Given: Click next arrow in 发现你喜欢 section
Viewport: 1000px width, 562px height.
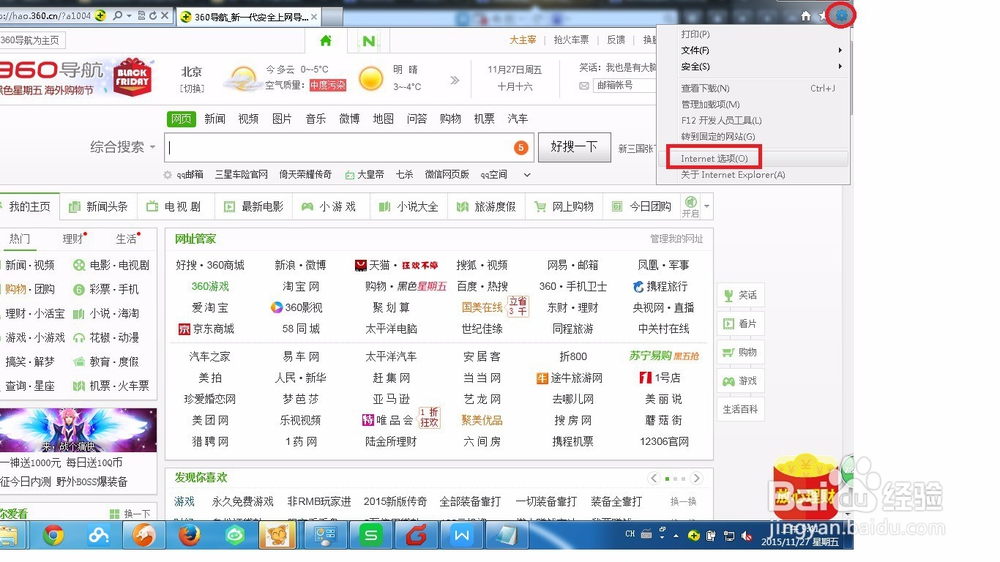Looking at the screenshot, I should pyautogui.click(x=696, y=478).
